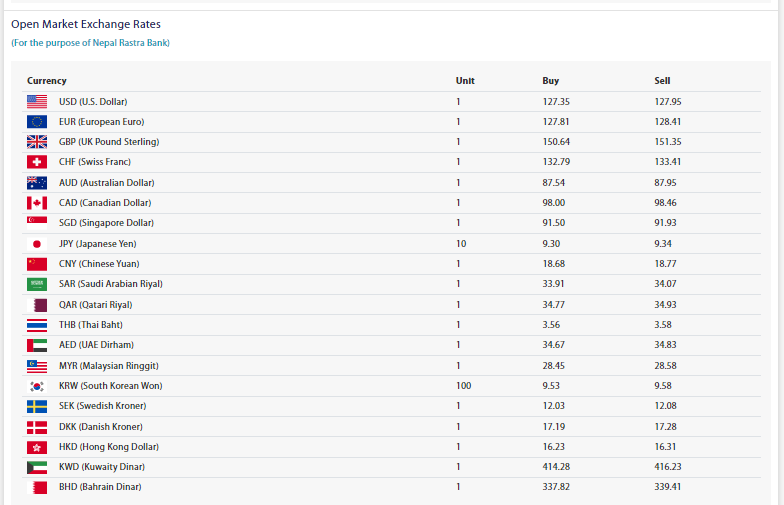The width and height of the screenshot is (784, 505).
Task: Click the Nepal Rastra Bank note text
Action: [x=90, y=43]
